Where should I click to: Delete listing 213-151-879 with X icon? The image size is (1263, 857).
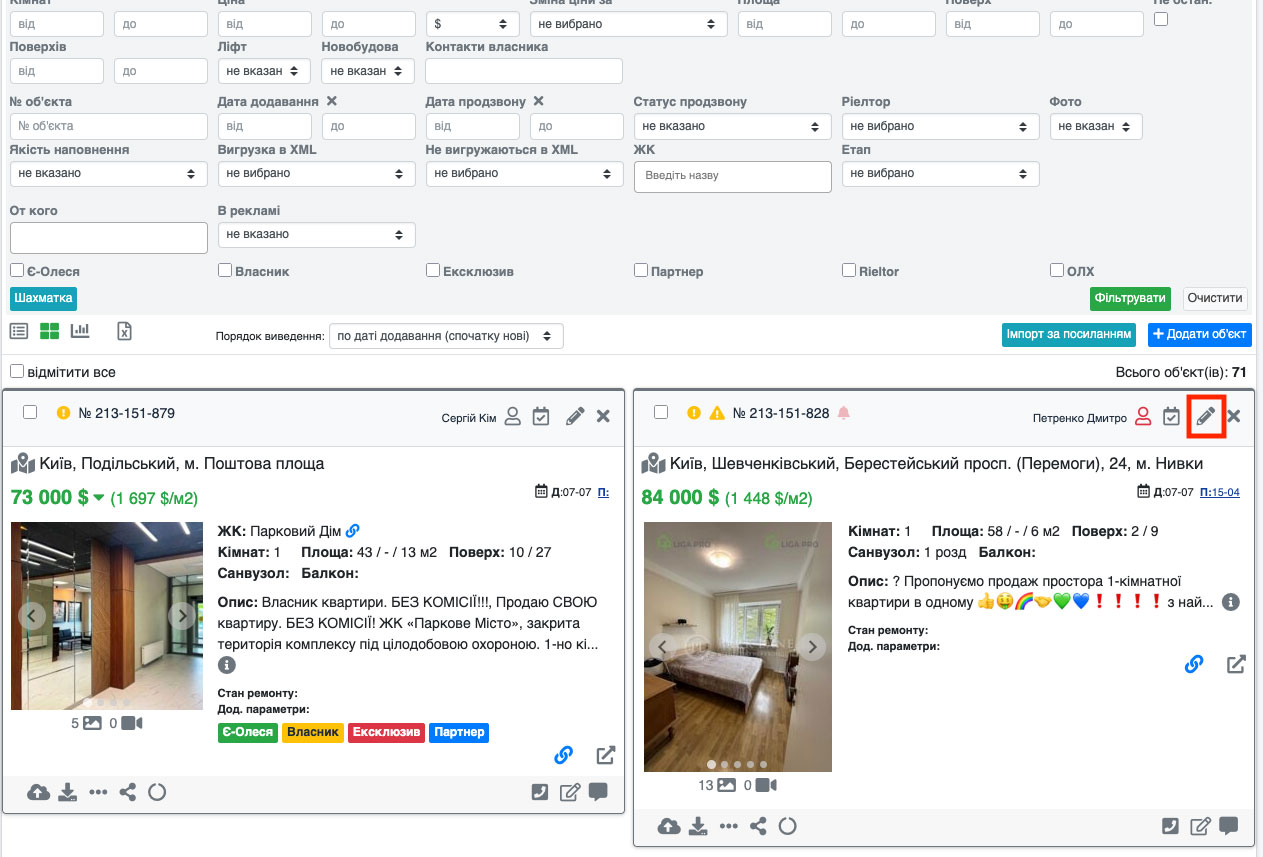point(603,416)
